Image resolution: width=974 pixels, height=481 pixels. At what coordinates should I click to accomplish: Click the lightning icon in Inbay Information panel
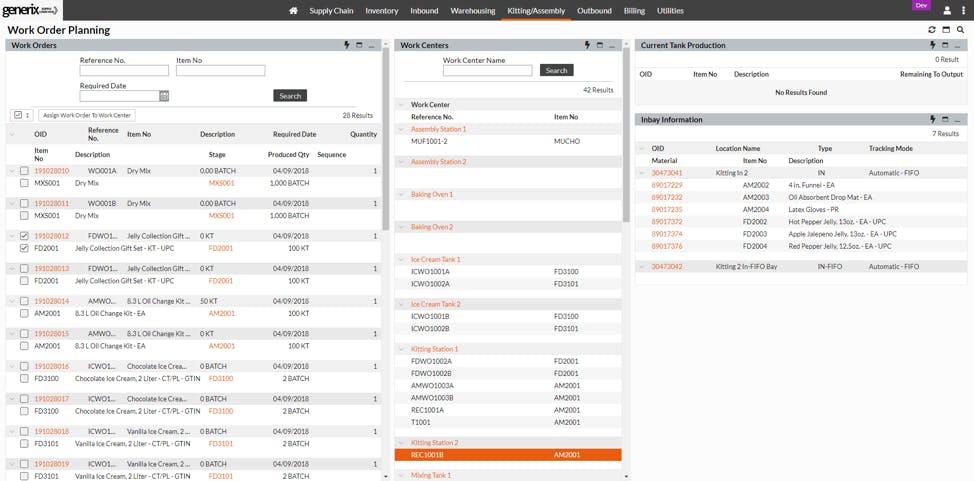tap(933, 119)
